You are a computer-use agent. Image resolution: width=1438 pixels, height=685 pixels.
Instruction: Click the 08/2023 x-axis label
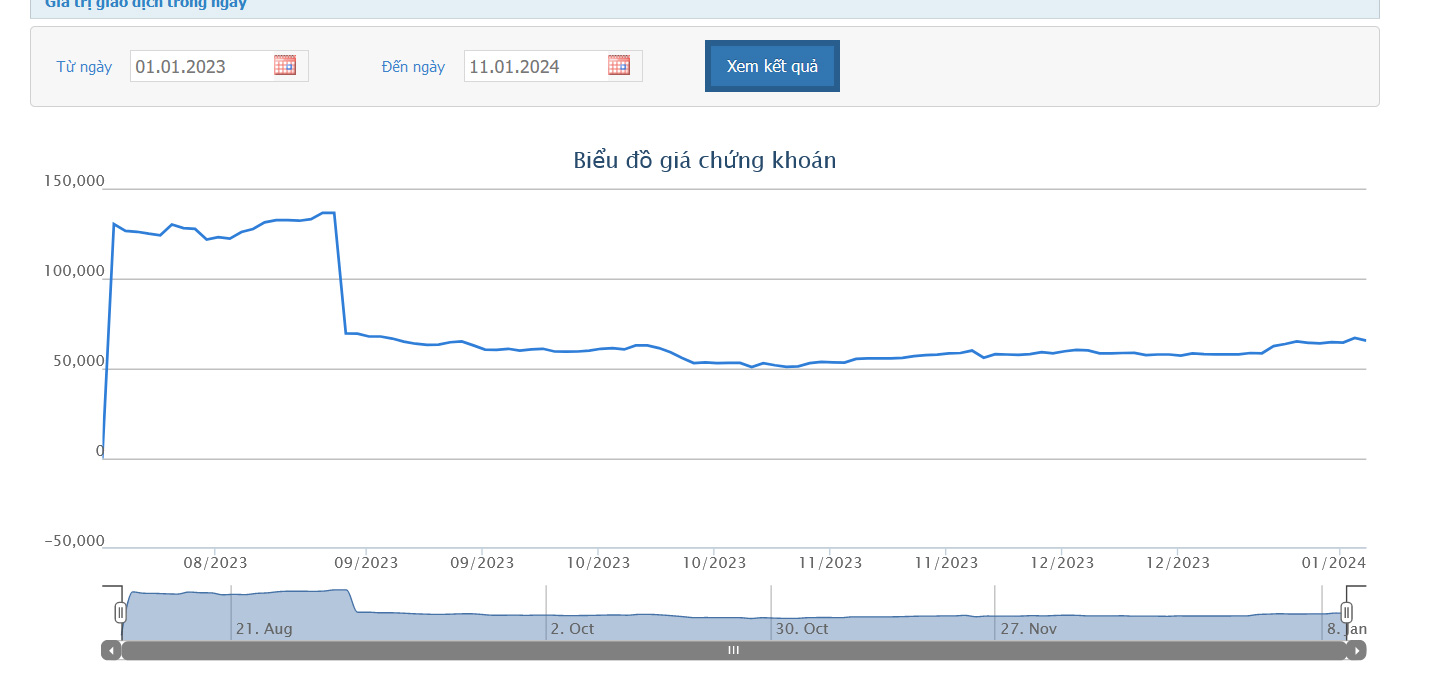point(215,563)
